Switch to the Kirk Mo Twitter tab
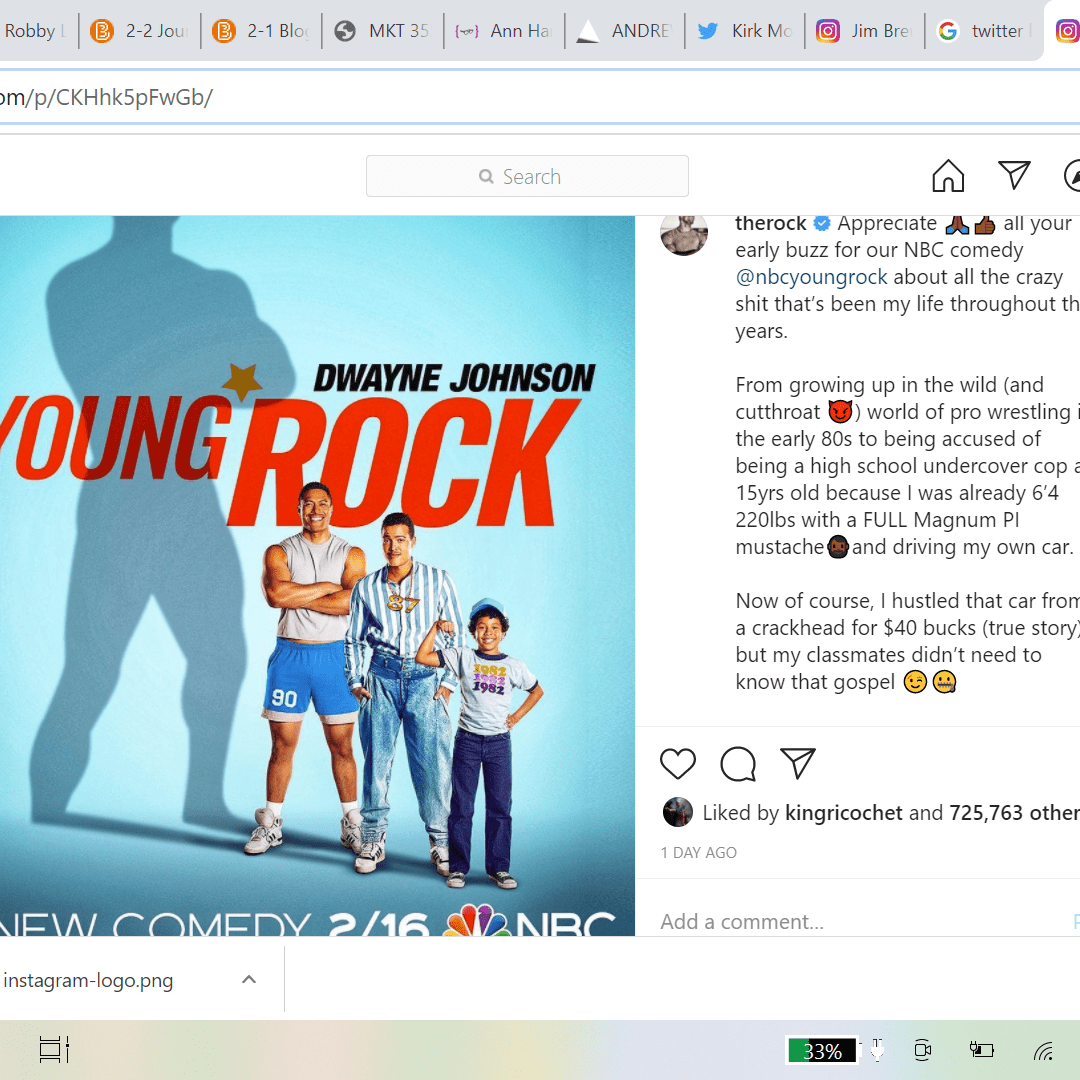Screen dimensions: 1080x1080 coord(745,31)
